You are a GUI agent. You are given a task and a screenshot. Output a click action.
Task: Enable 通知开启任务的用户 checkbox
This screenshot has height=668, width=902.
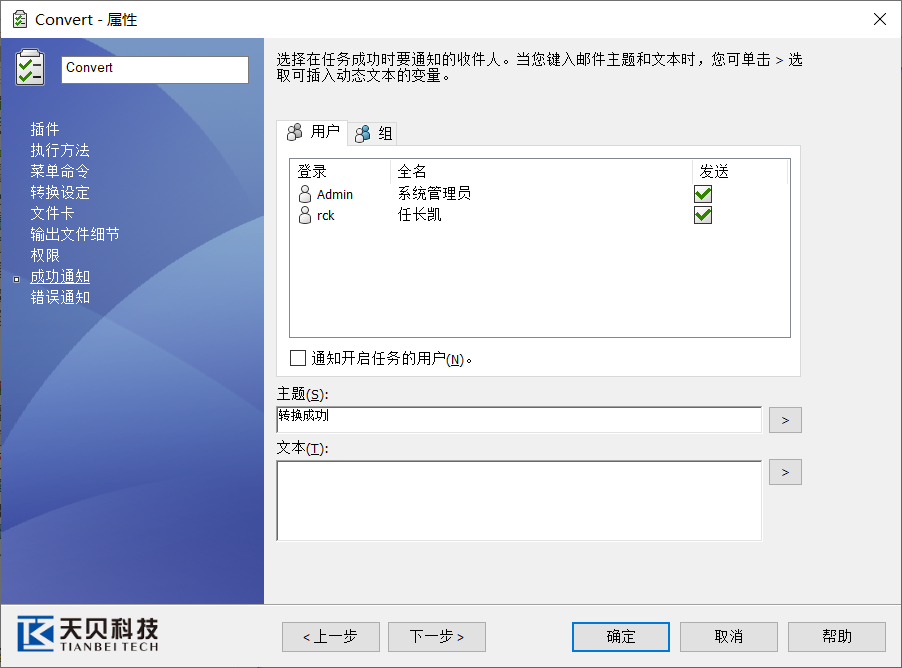coord(298,358)
